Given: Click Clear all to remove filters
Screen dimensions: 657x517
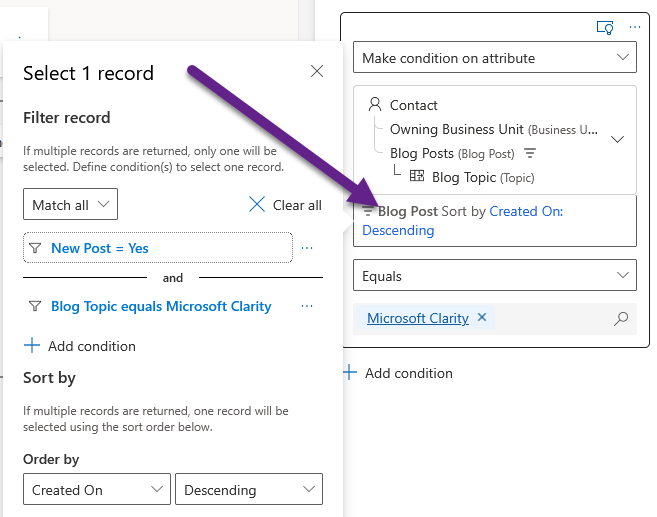Looking at the screenshot, I should (x=285, y=205).
